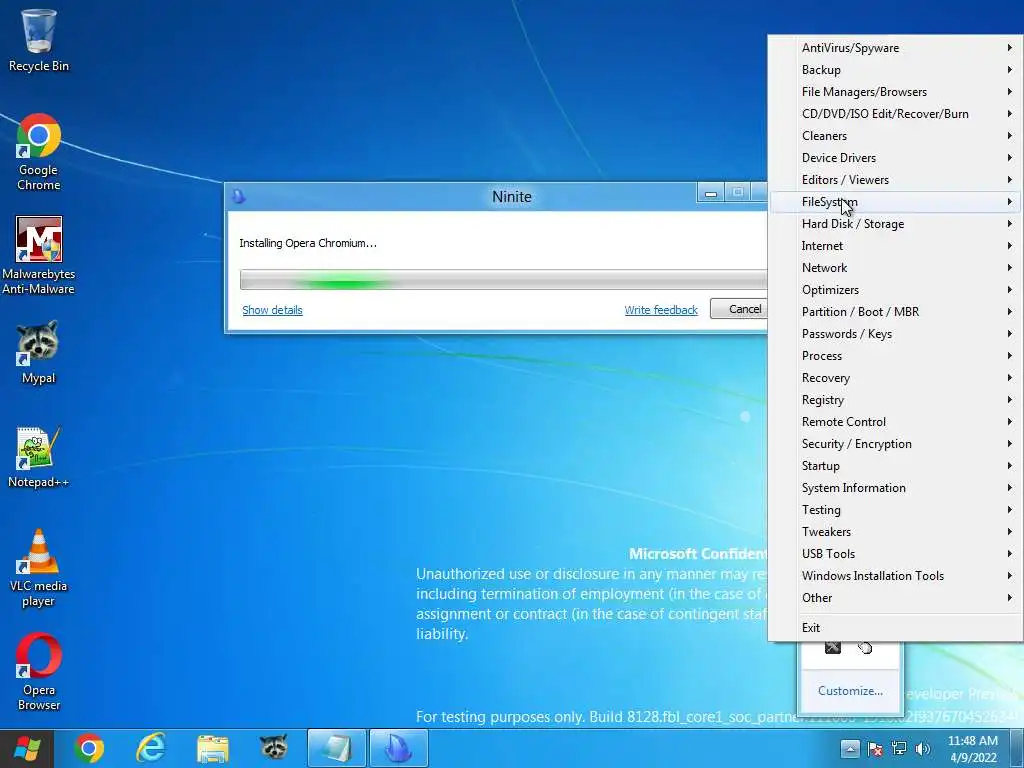
Task: Select the VLC media player desktop icon
Action: point(39,568)
